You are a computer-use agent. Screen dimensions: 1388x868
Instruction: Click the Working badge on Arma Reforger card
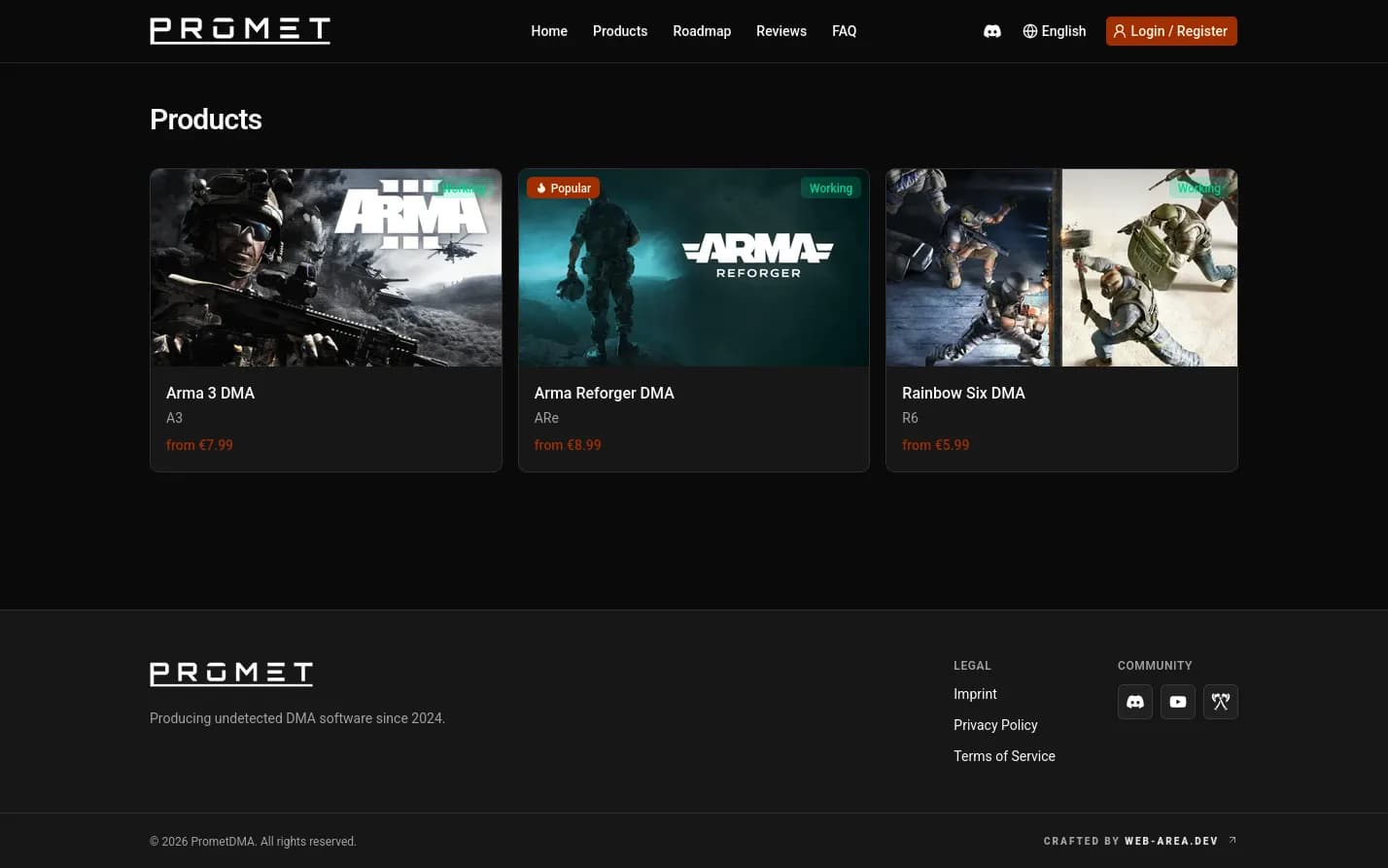[831, 188]
